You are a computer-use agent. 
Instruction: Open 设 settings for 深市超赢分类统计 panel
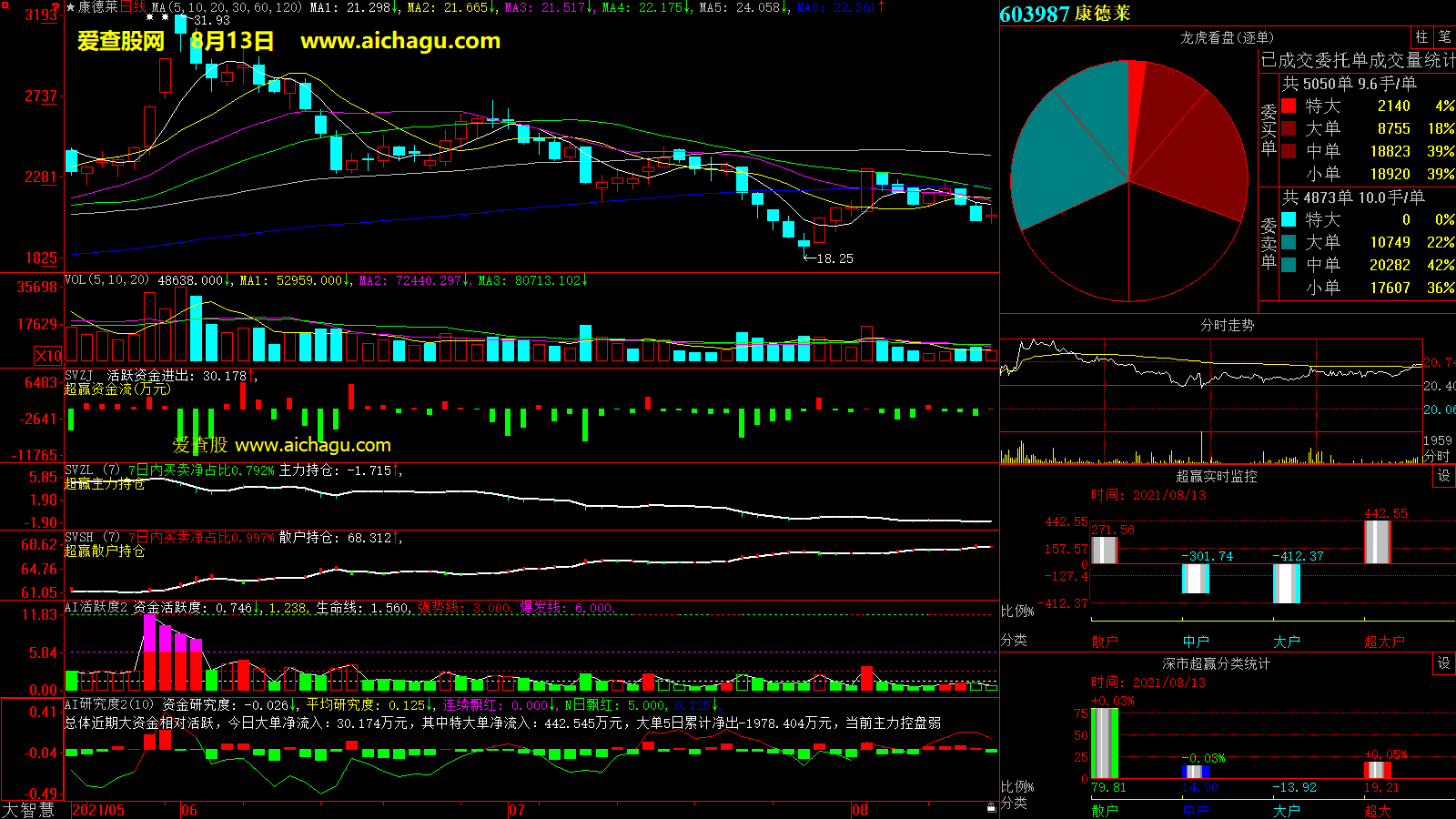(1444, 663)
